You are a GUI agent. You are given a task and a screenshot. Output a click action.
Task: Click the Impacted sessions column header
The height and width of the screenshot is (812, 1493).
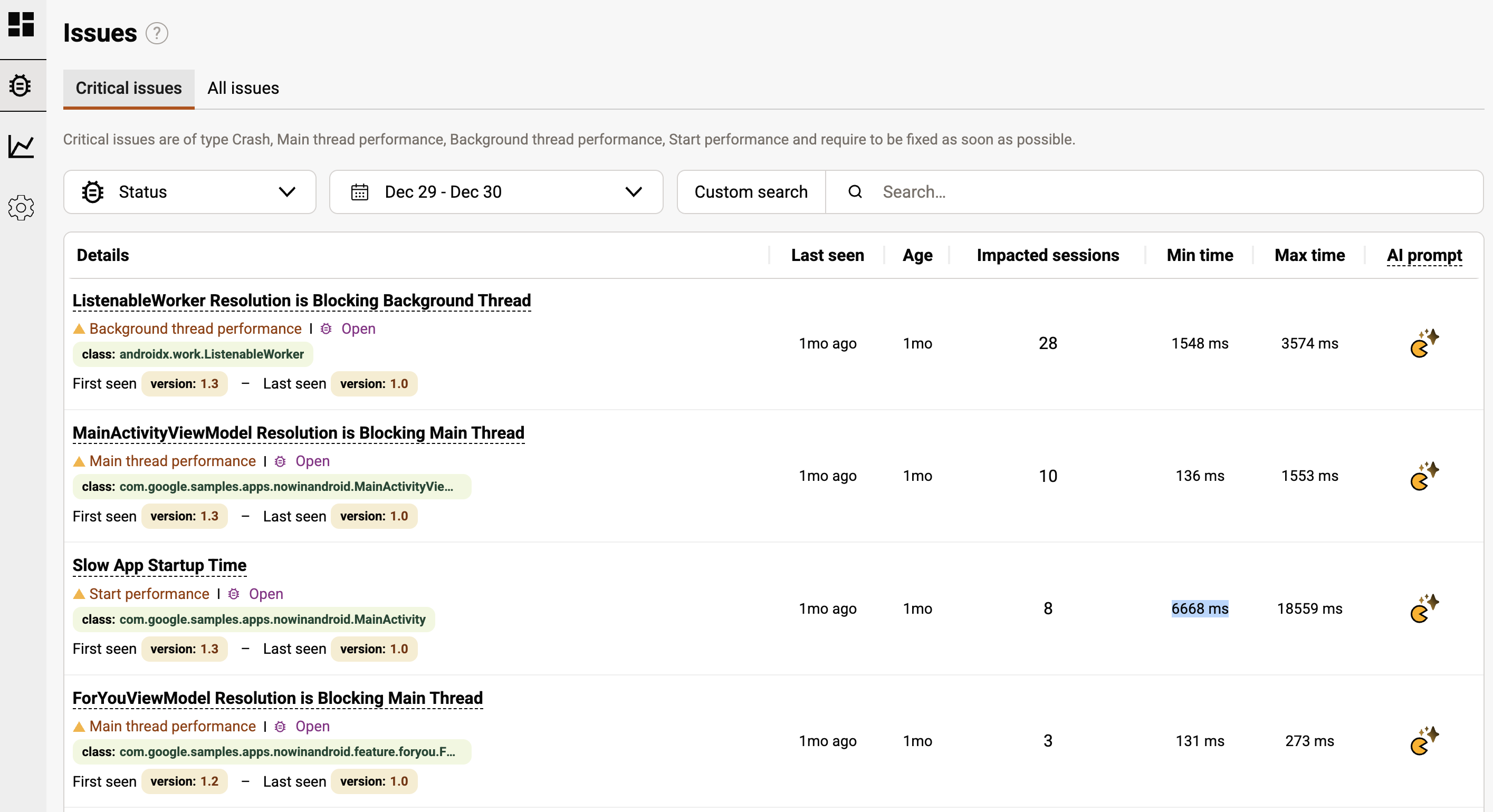click(1047, 255)
